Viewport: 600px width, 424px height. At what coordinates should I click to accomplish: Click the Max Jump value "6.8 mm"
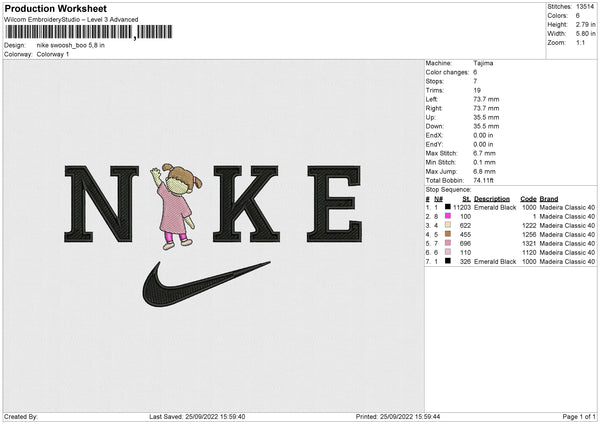(x=484, y=171)
